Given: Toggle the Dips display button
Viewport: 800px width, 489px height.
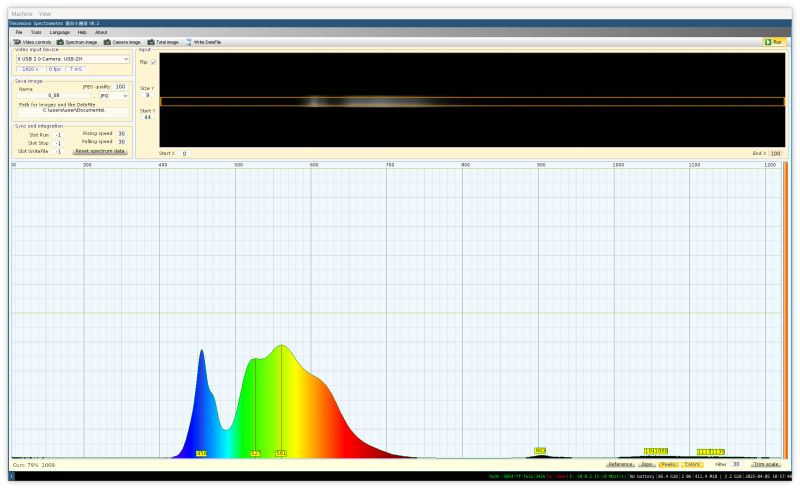Looking at the screenshot, I should [647, 464].
